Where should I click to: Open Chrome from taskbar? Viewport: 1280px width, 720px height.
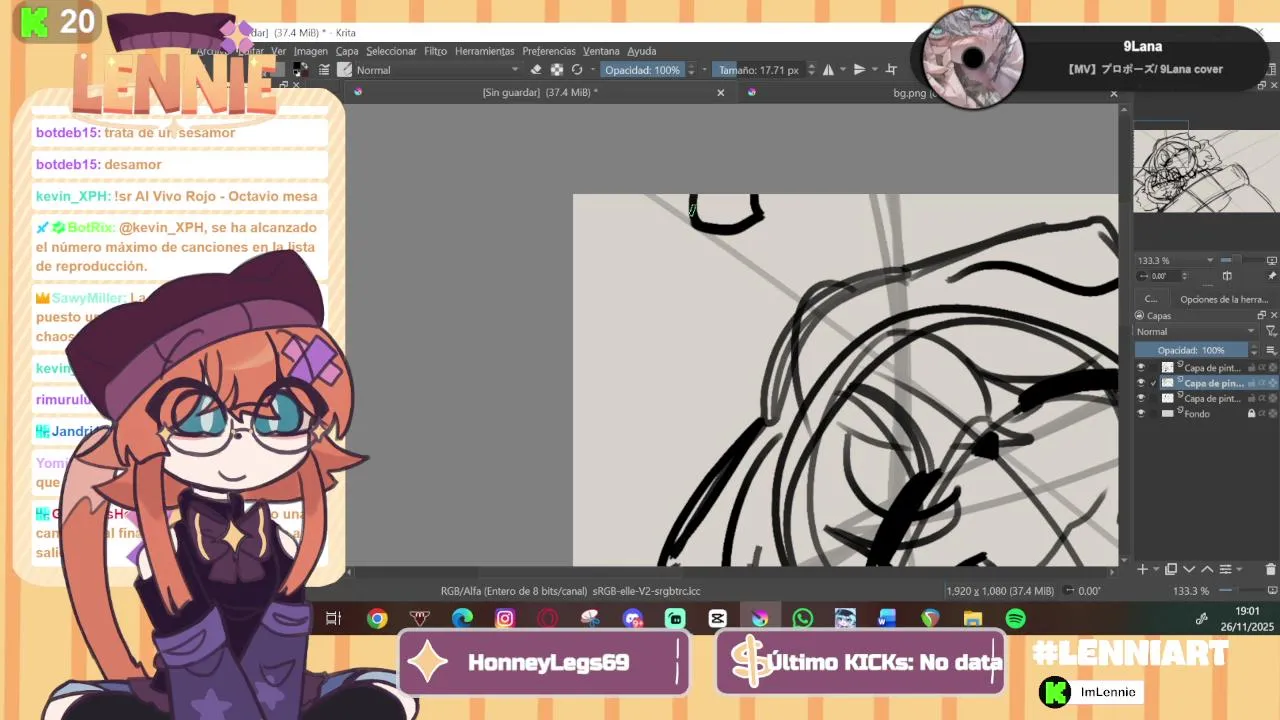[377, 619]
